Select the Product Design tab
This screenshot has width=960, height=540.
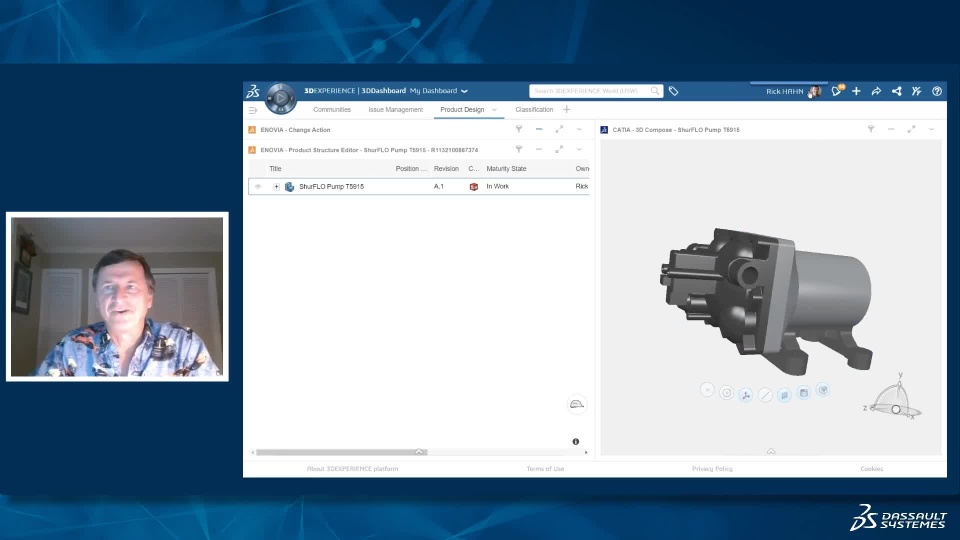[462, 110]
